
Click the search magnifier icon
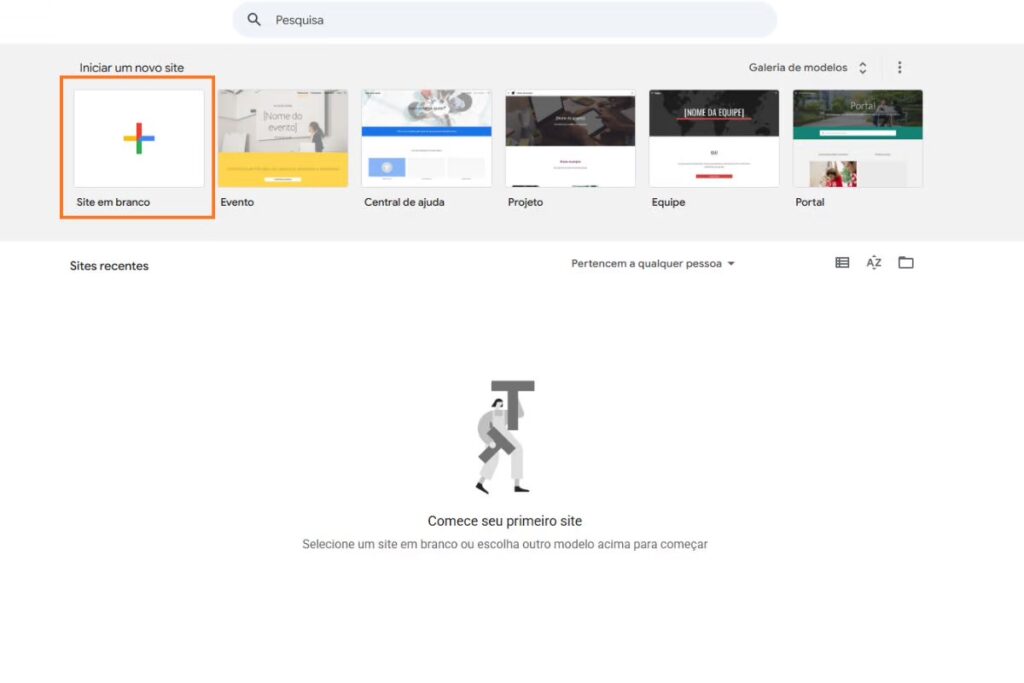254,19
